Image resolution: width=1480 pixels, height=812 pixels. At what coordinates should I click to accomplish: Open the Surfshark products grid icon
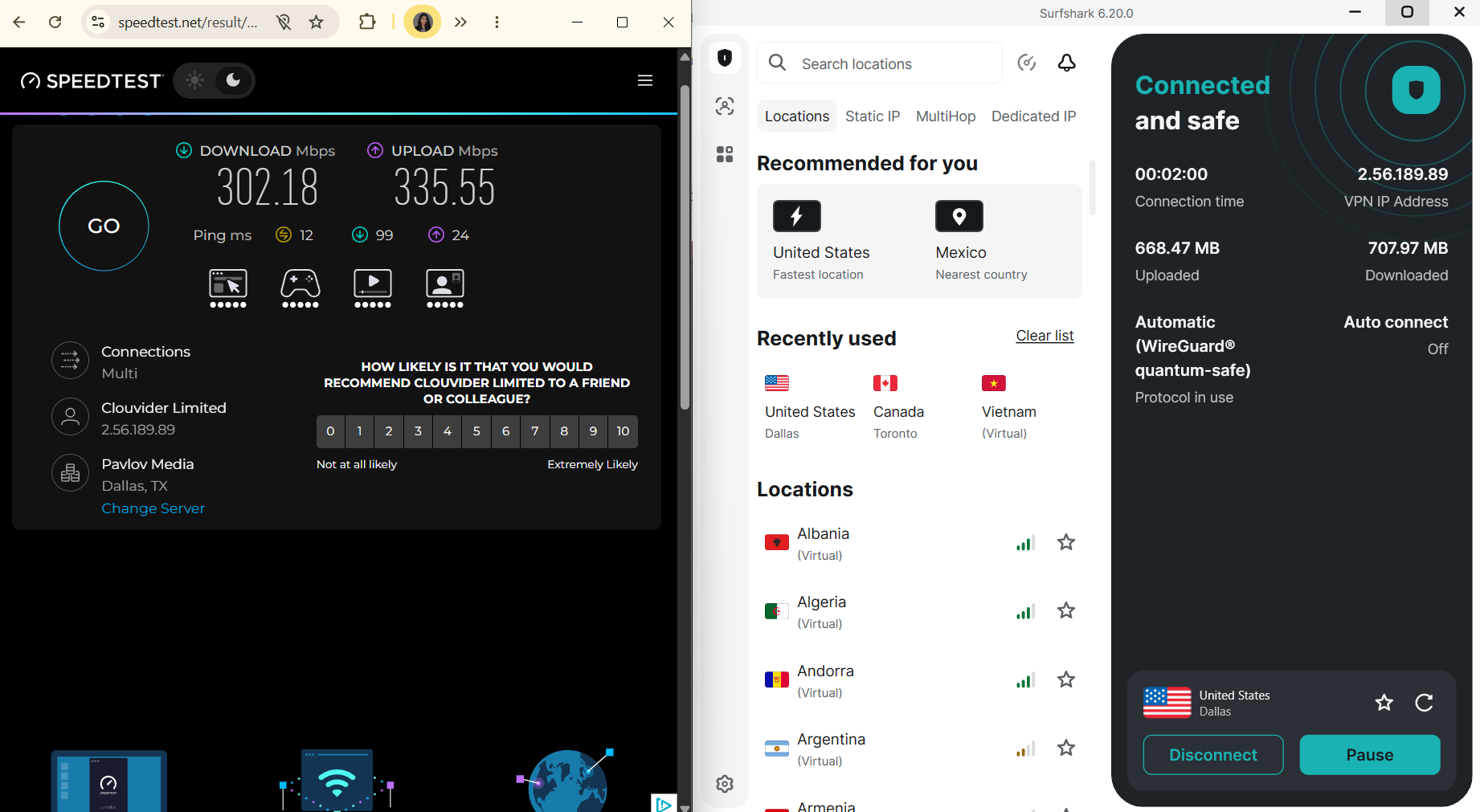(x=725, y=154)
